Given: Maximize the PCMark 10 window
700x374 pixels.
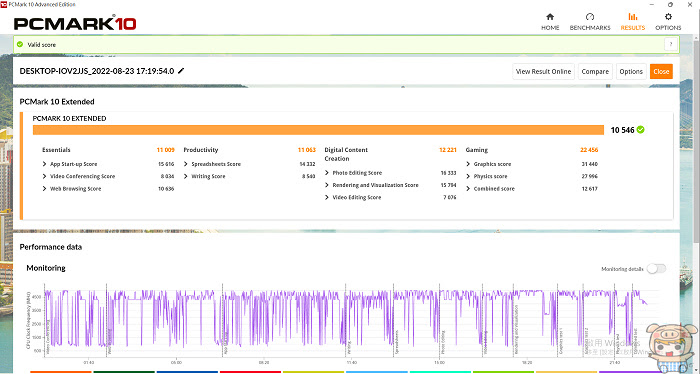Looking at the screenshot, I should point(670,4).
